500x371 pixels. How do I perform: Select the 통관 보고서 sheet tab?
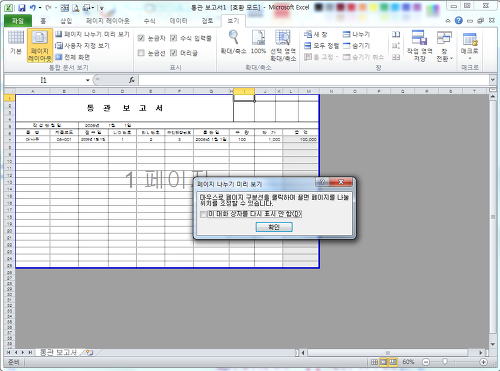58,352
